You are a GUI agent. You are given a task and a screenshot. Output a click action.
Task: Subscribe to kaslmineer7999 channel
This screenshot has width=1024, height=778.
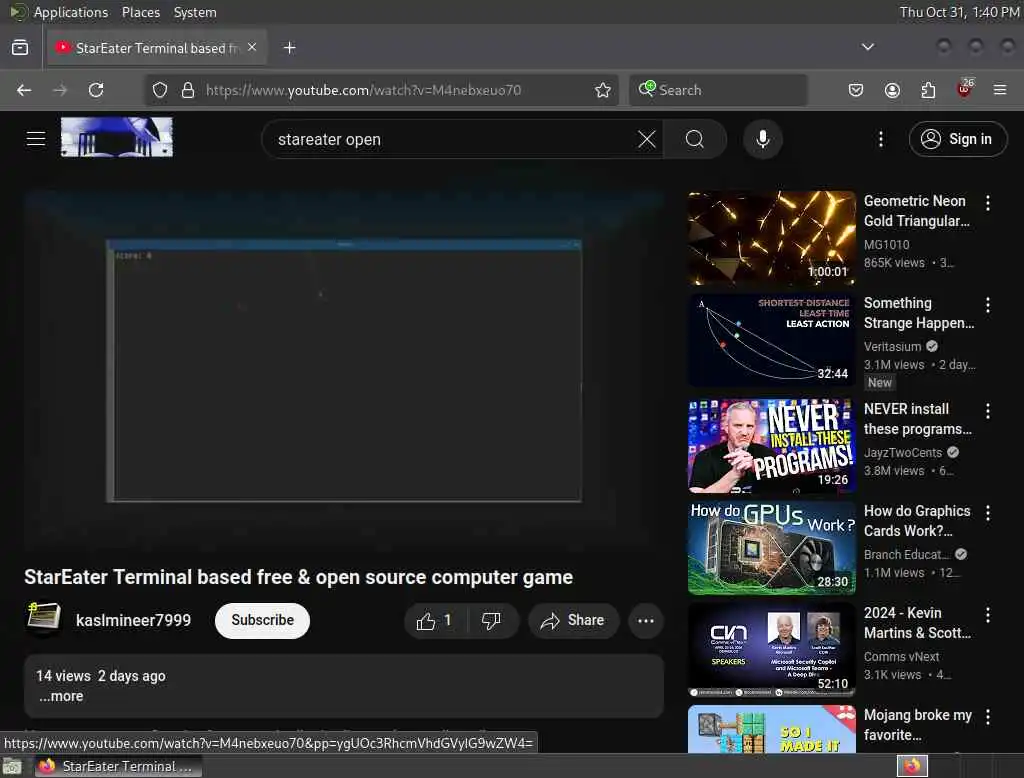[263, 621]
